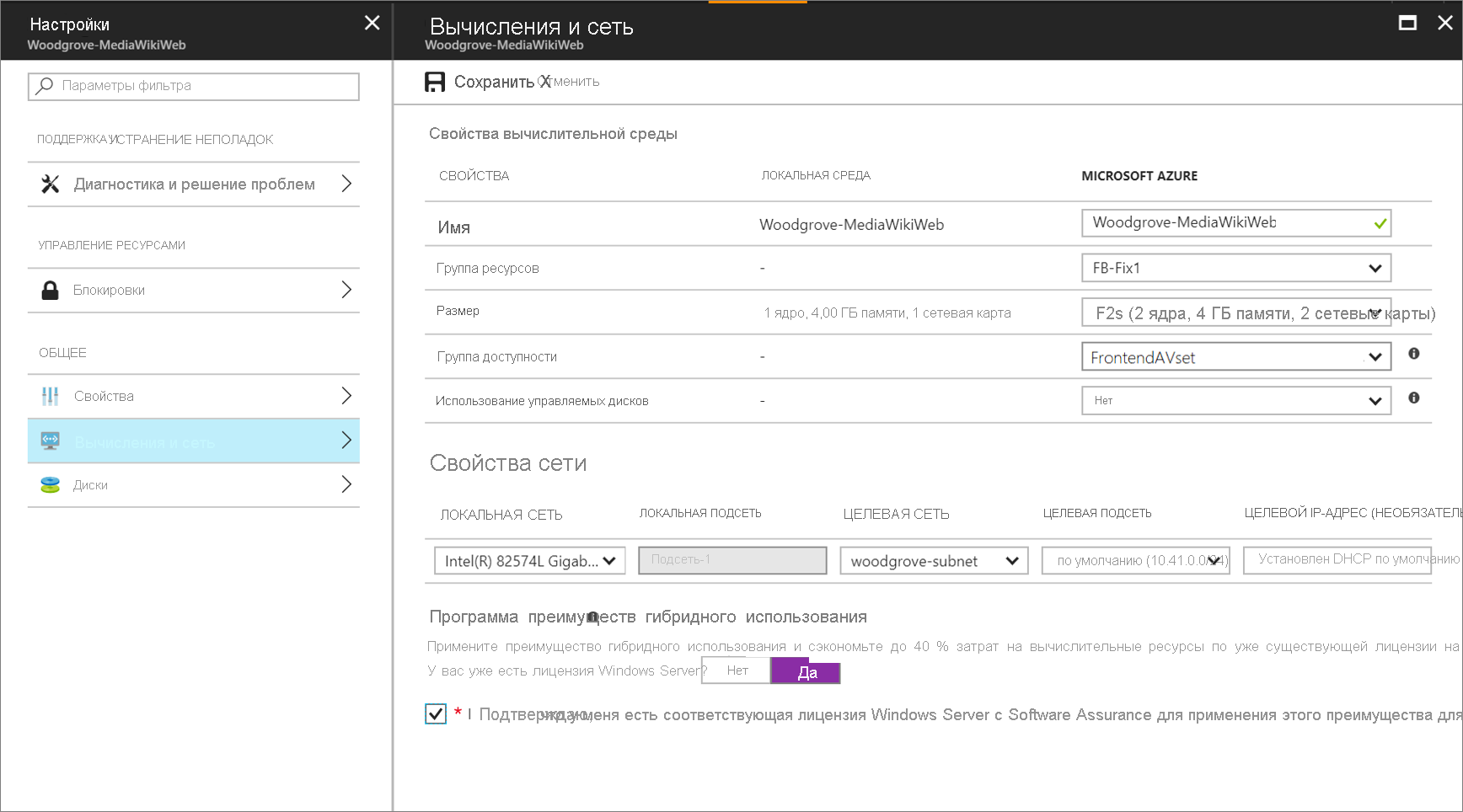This screenshot has width=1463, height=812.
Task: Click the disabled Подсеть-1 local subnet field
Action: [732, 560]
